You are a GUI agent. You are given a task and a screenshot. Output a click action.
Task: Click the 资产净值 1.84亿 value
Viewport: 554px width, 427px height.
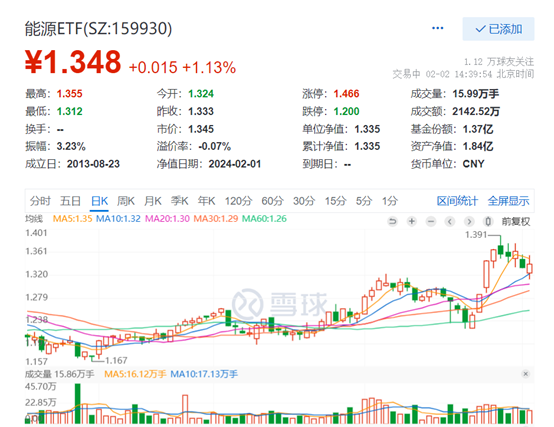click(478, 146)
